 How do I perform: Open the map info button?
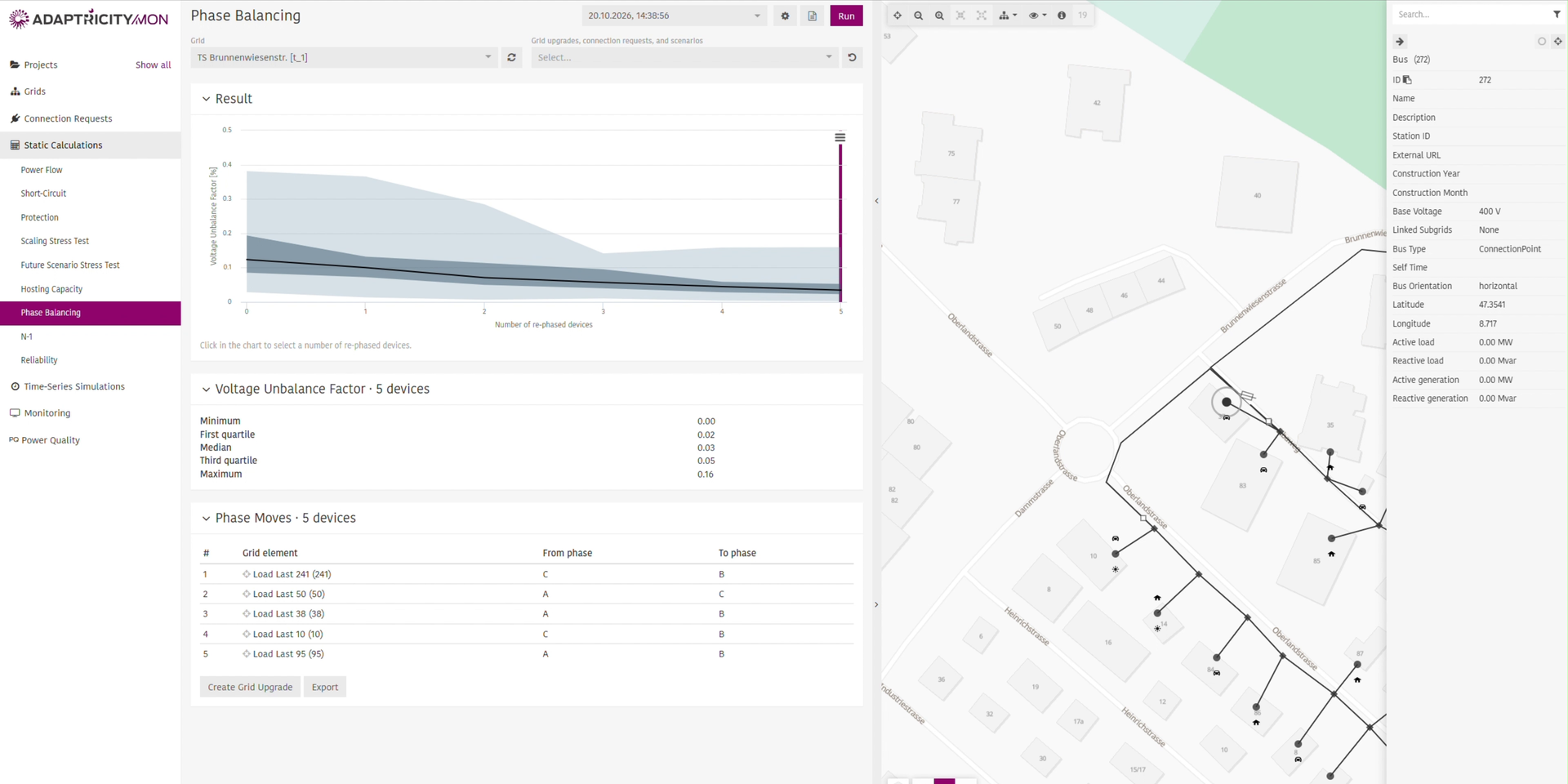(1062, 16)
